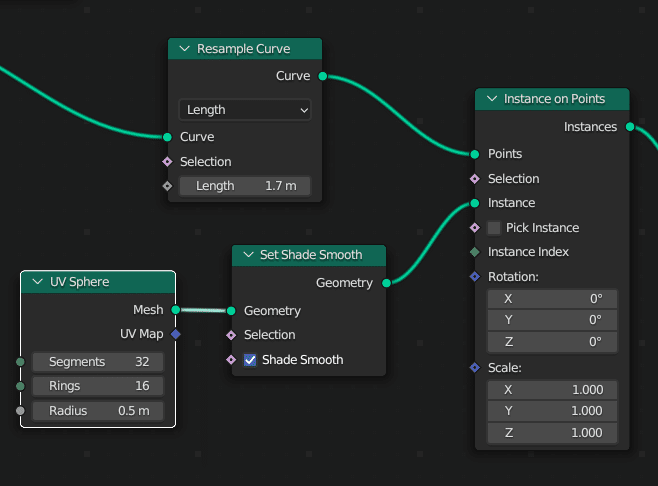Screen dimensions: 658x486
Task: Click the Segments value field
Action: coord(98,361)
